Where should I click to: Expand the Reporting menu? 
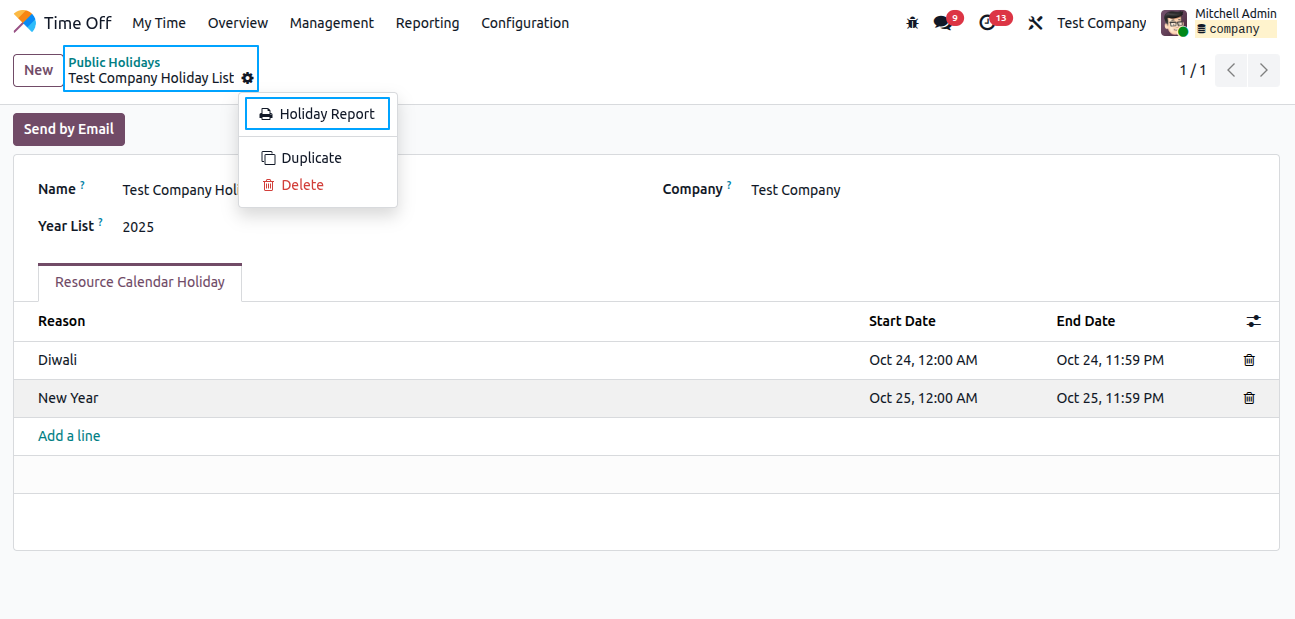(x=427, y=23)
